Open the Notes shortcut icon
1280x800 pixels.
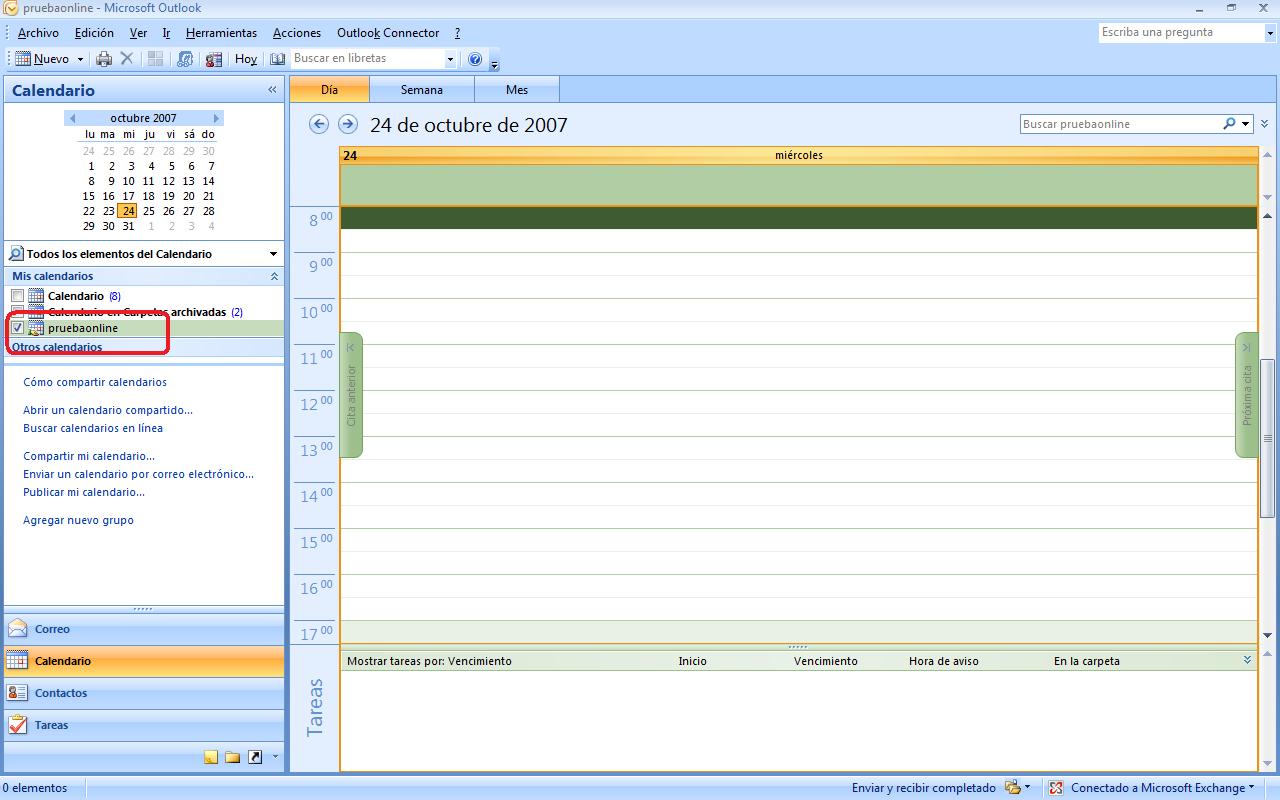(x=211, y=757)
